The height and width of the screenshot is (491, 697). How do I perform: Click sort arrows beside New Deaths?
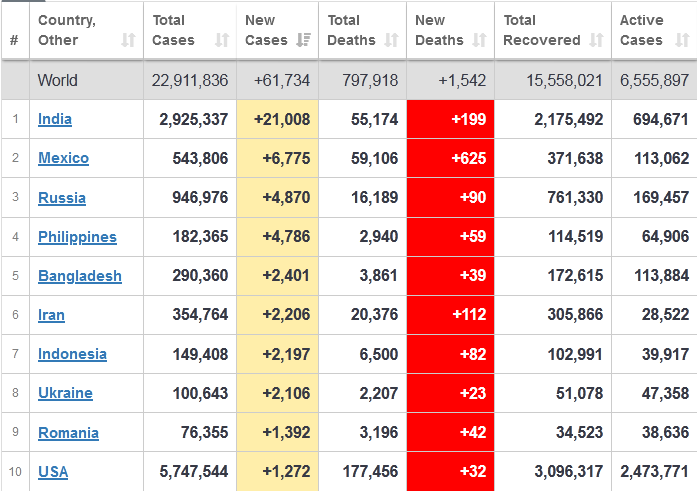[x=480, y=40]
